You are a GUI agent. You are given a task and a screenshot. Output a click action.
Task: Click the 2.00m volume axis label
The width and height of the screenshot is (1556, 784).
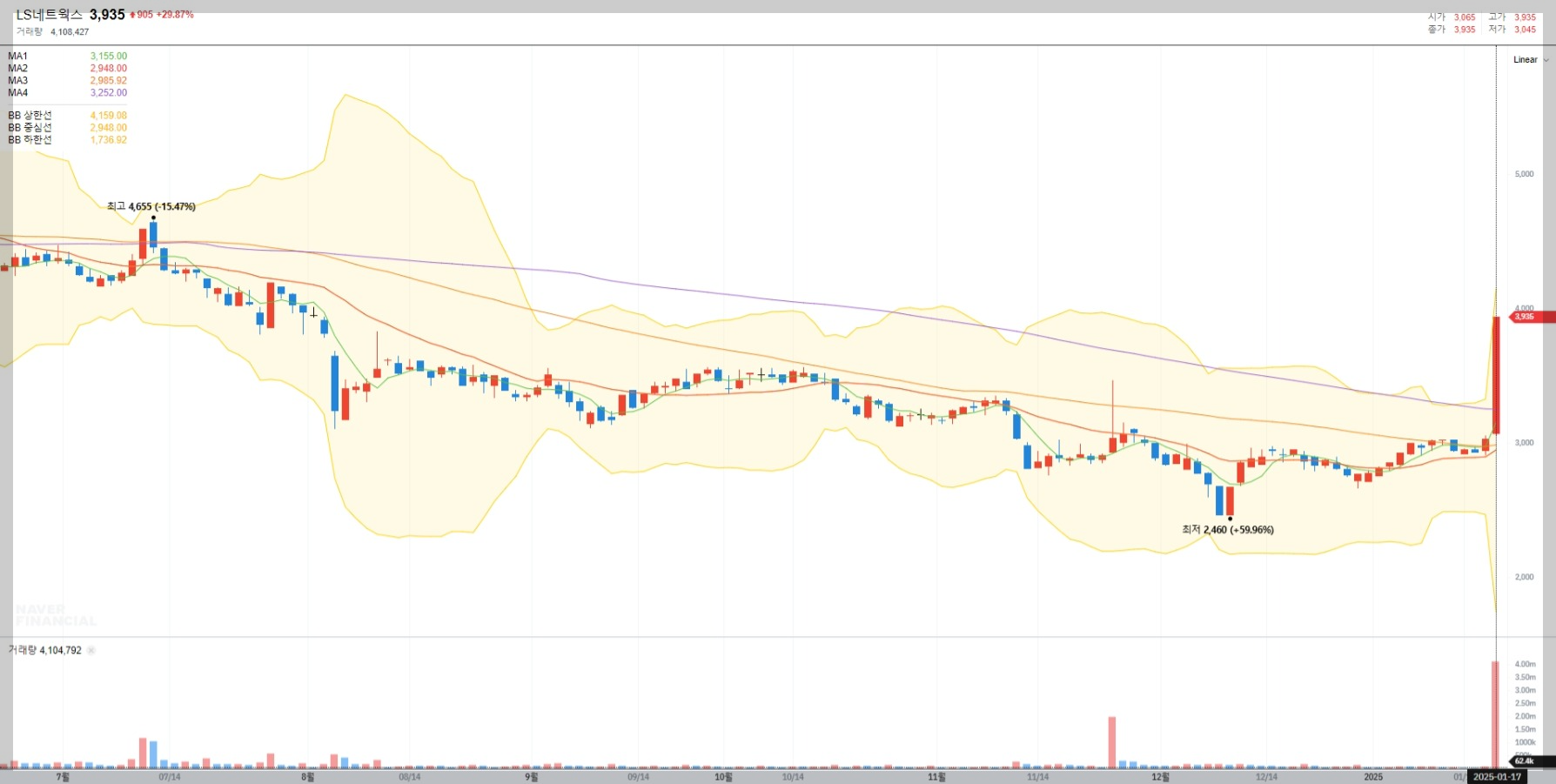(1526, 716)
